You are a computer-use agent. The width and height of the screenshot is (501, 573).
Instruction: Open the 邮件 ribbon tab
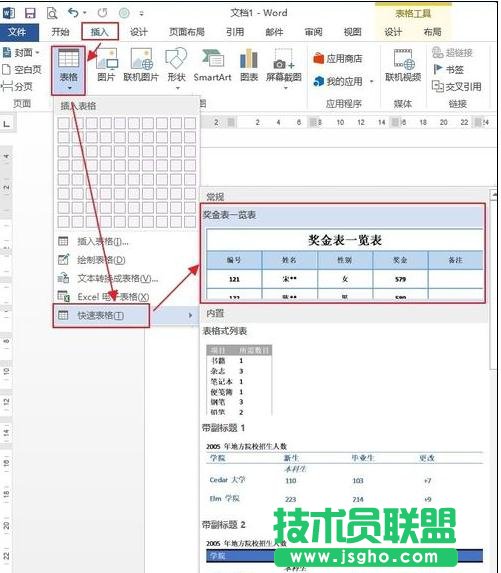pyautogui.click(x=274, y=32)
